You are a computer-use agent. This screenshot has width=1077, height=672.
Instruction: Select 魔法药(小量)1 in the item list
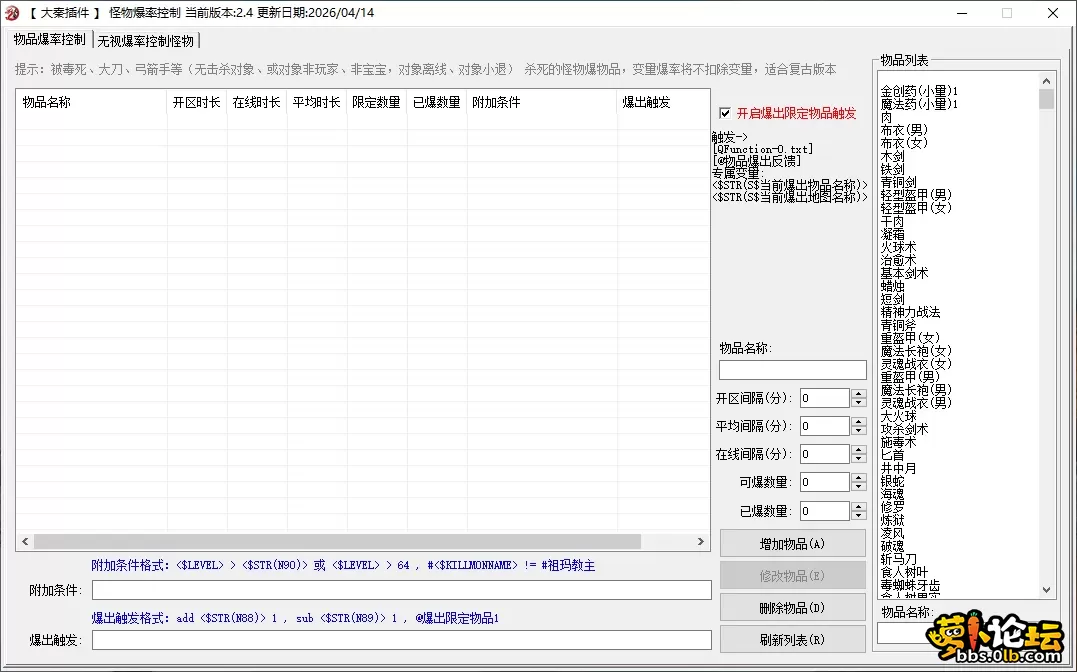919,104
